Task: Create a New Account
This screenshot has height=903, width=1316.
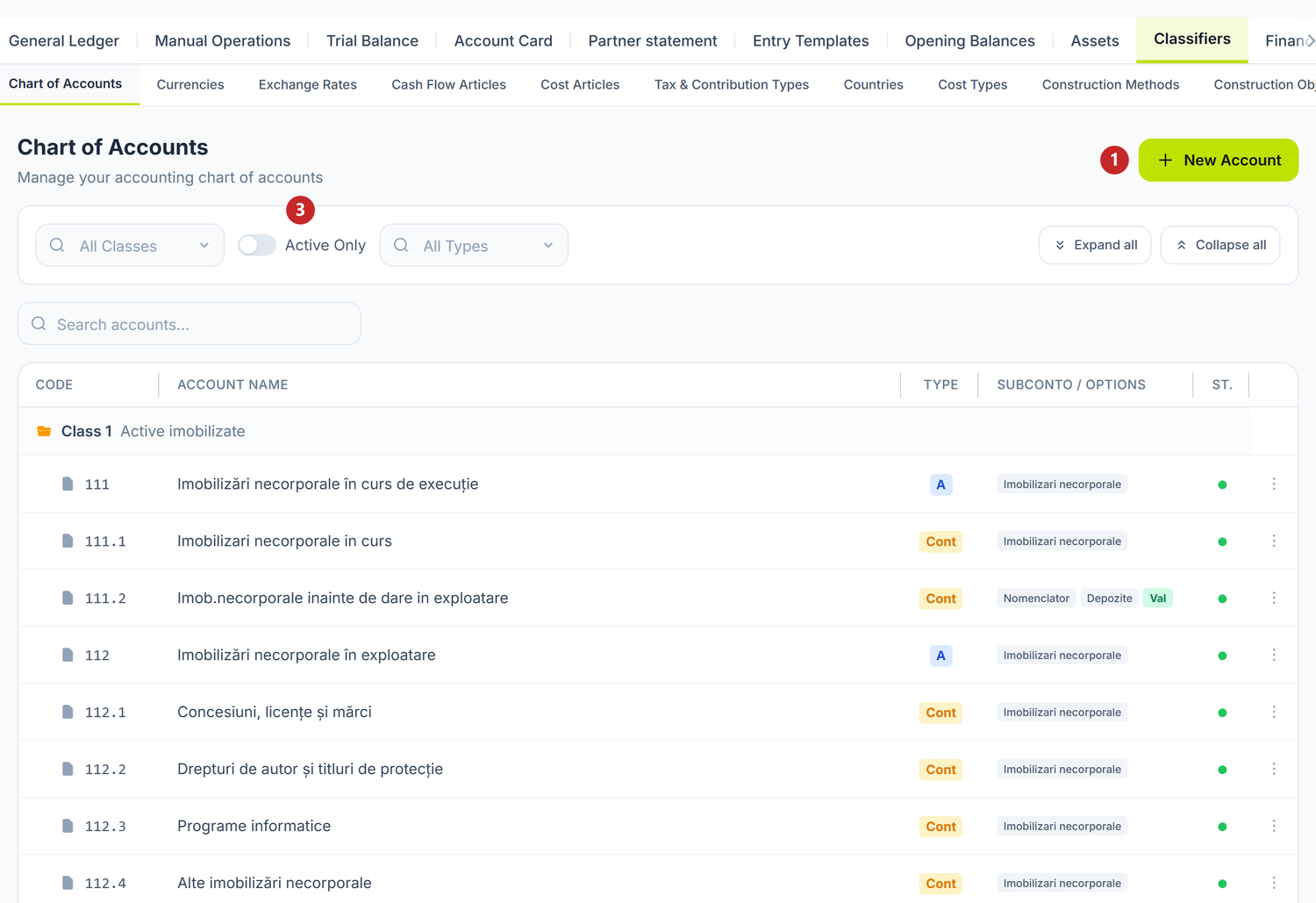Action: [x=1219, y=161]
